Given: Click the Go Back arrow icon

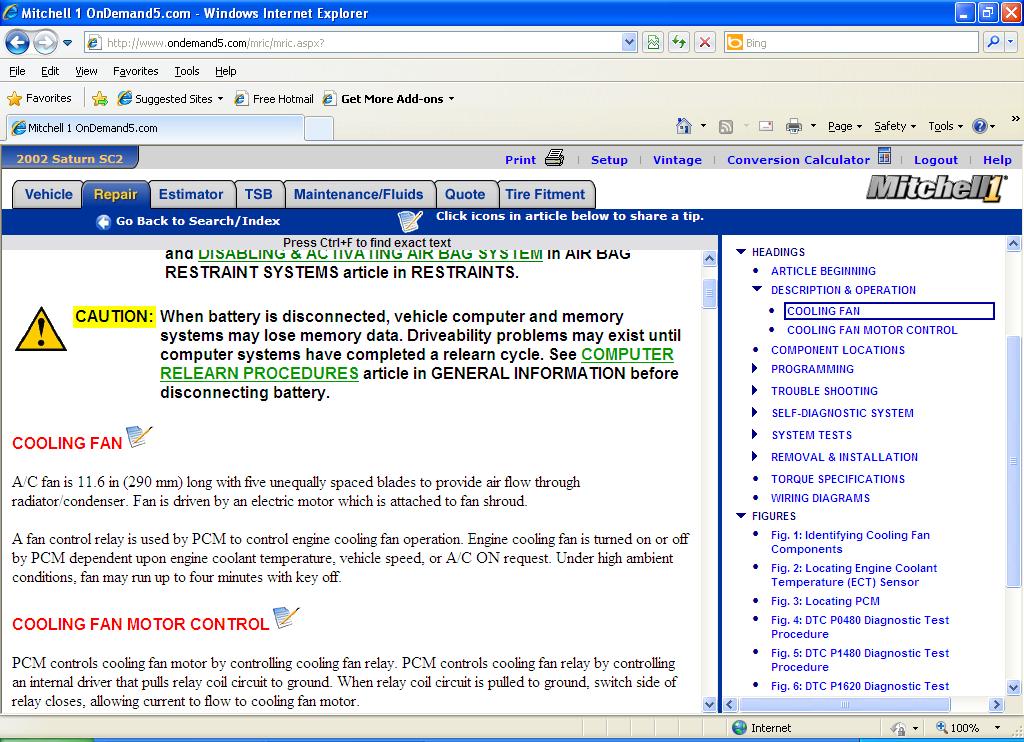Looking at the screenshot, I should [103, 221].
